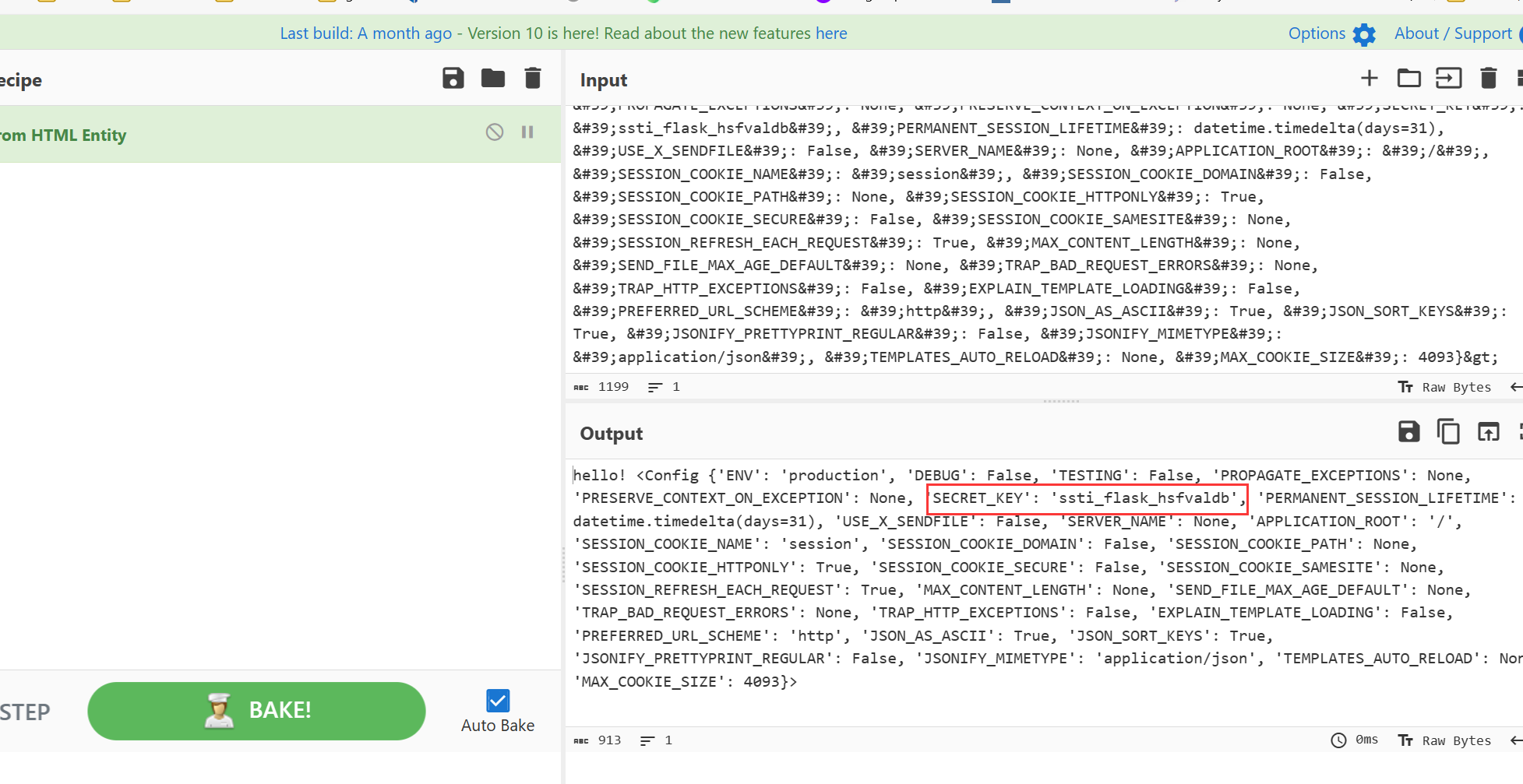Click the recipe/IO vertical divider handle
Viewport: 1523px width, 784px height.
tap(563, 564)
